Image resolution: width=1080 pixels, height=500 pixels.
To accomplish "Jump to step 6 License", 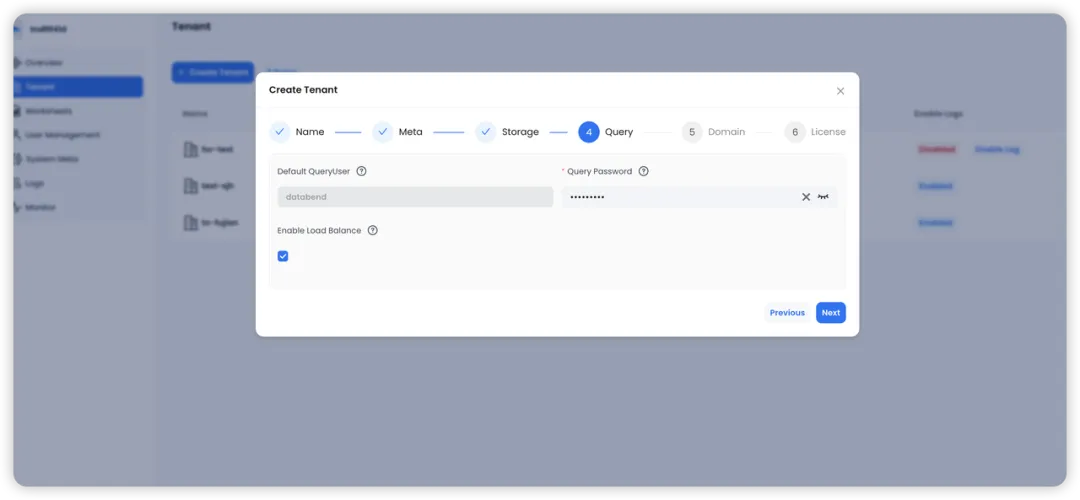I will point(795,132).
